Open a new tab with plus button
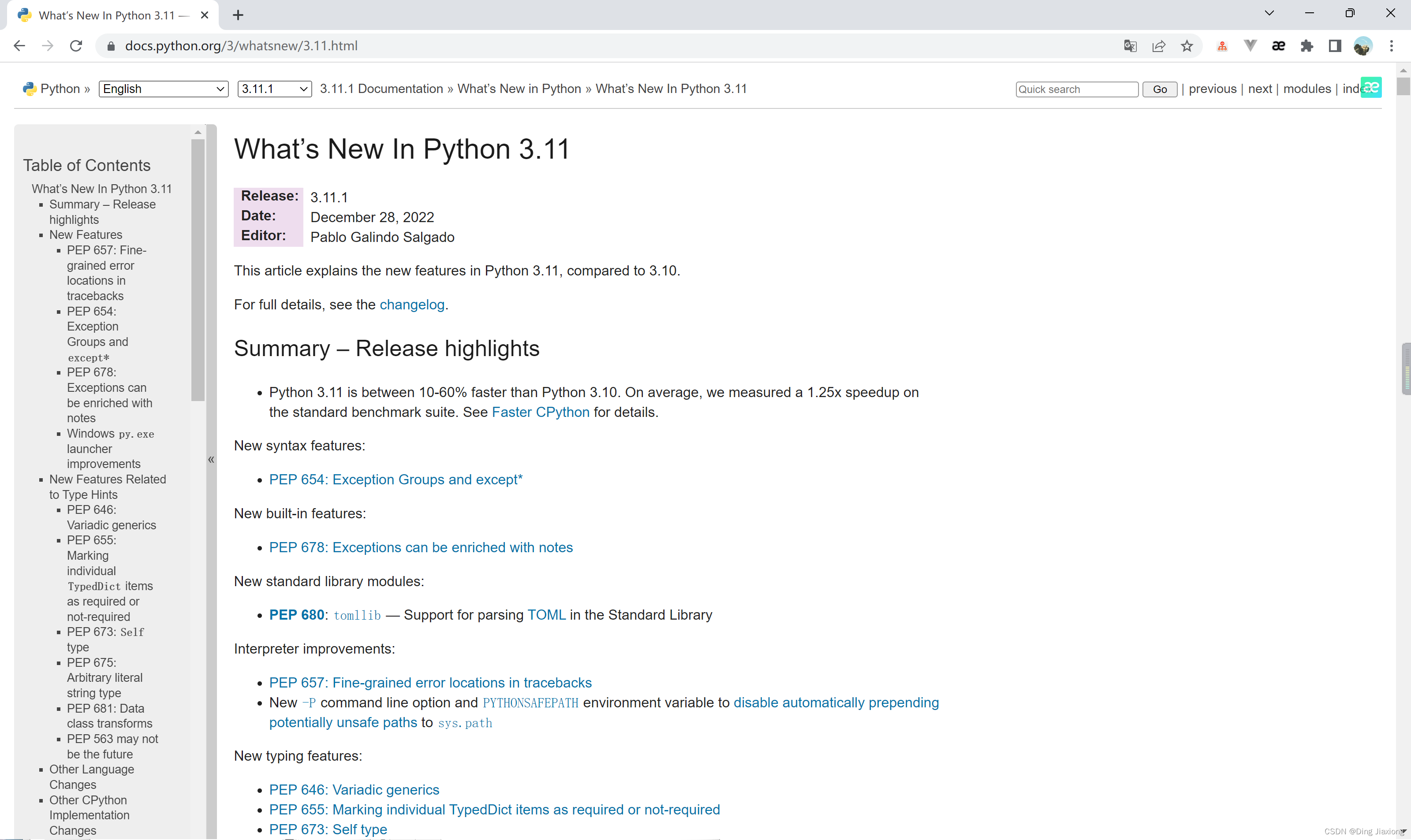 239,15
